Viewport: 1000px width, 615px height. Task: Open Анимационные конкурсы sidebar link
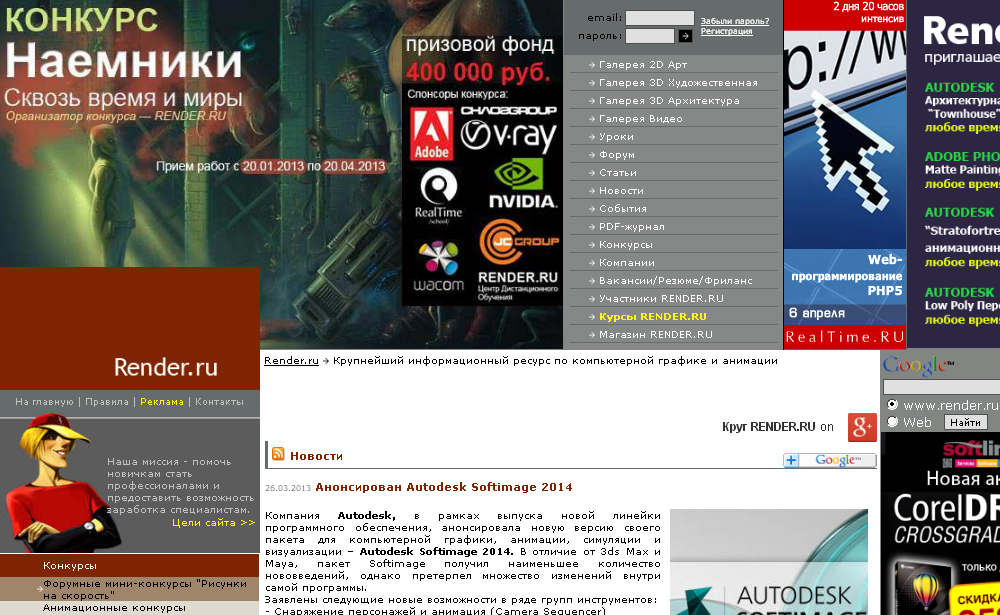(114, 607)
